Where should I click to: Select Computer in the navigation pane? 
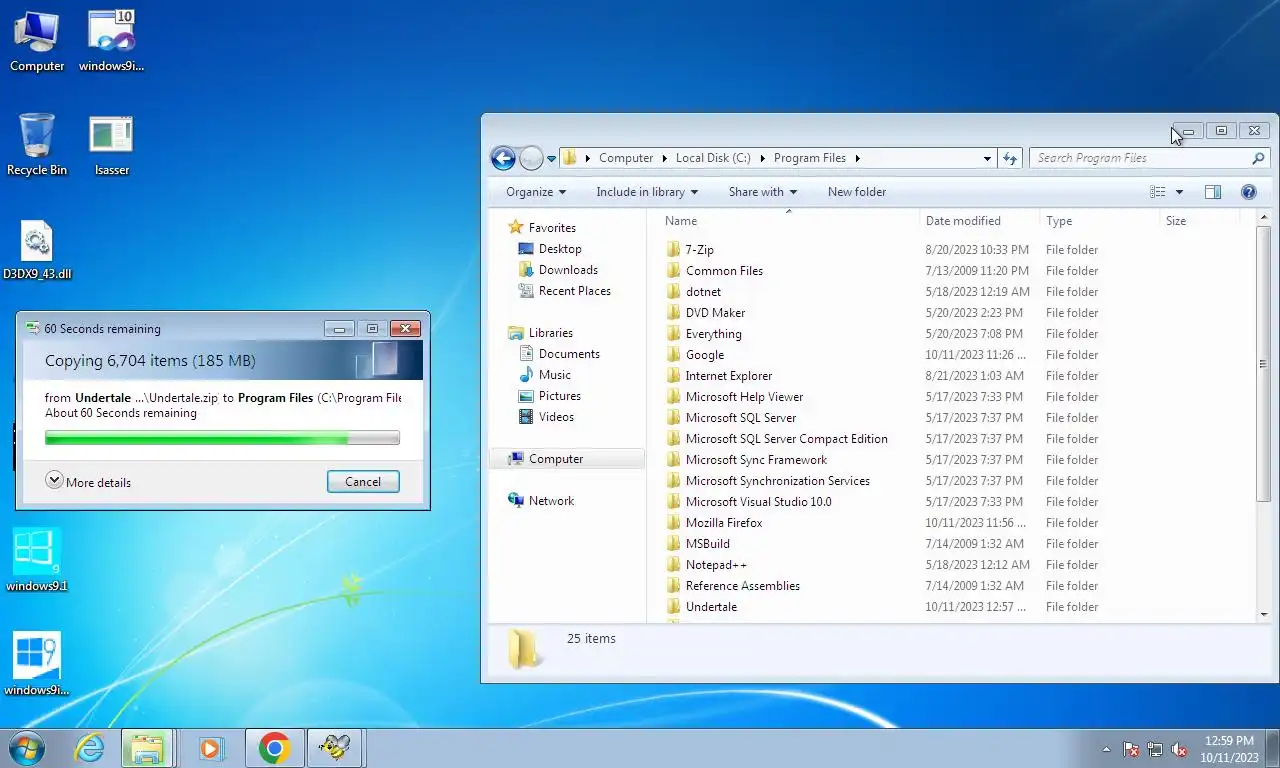pos(567,458)
